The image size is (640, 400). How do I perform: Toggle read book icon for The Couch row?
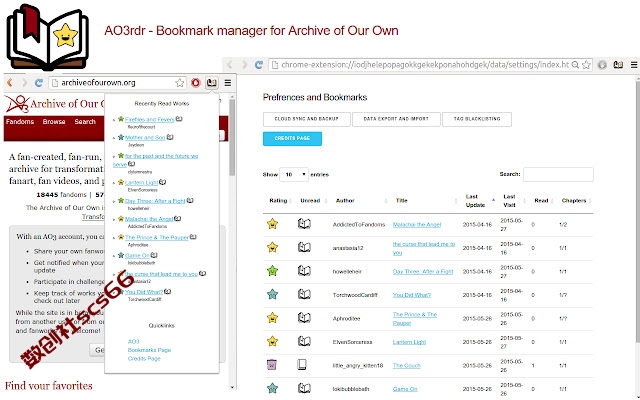(x=302, y=364)
